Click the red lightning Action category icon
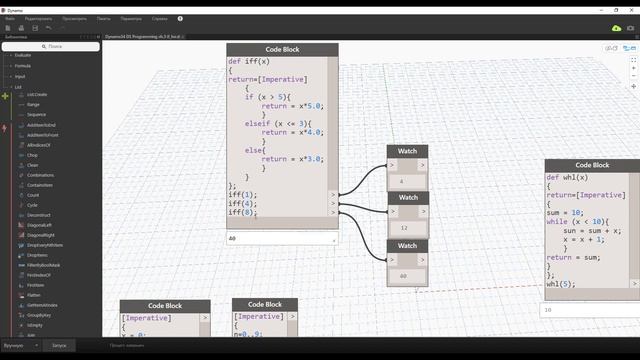The height and width of the screenshot is (360, 640). point(4,128)
